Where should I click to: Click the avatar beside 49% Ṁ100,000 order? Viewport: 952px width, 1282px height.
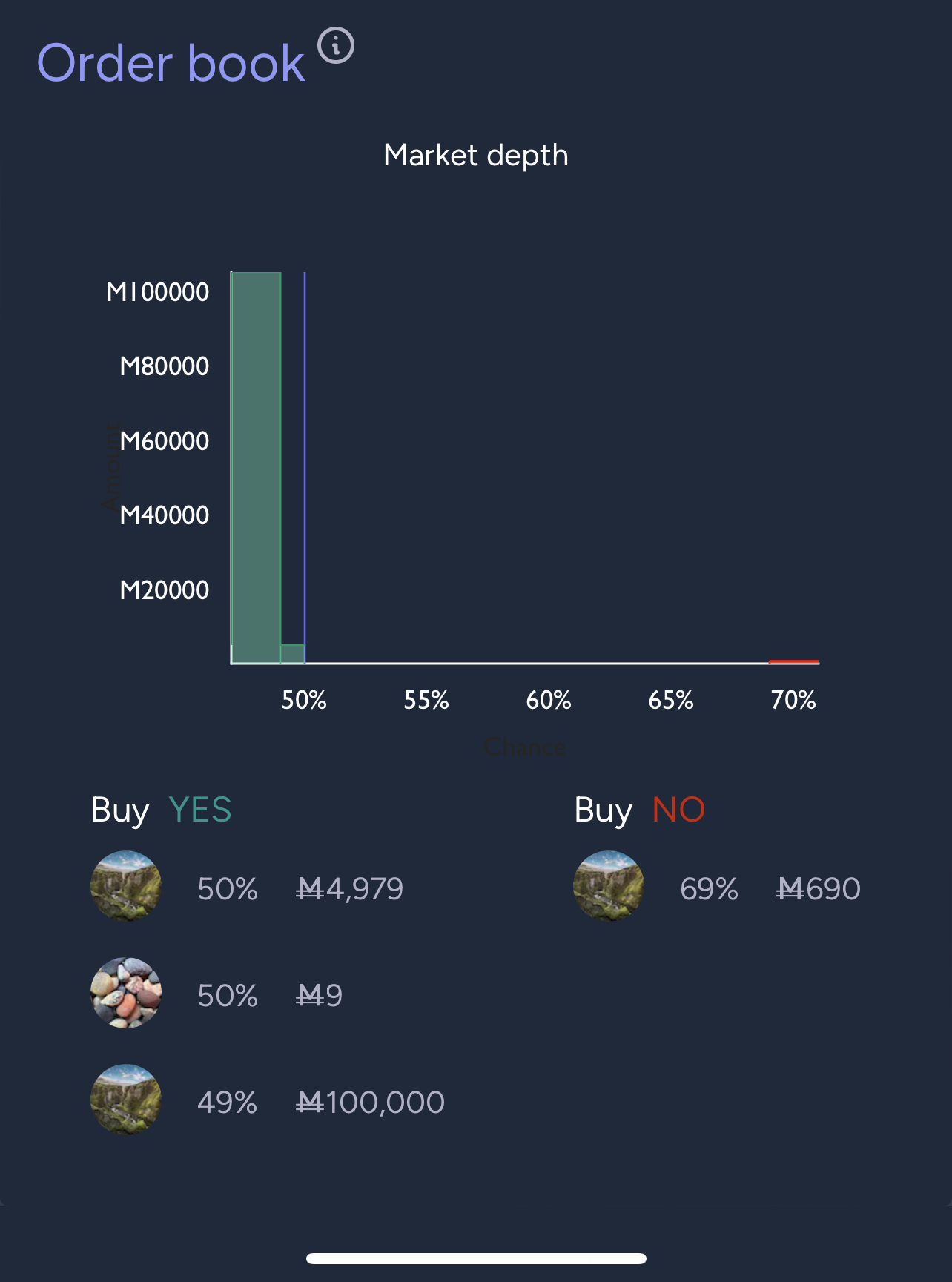click(126, 1100)
